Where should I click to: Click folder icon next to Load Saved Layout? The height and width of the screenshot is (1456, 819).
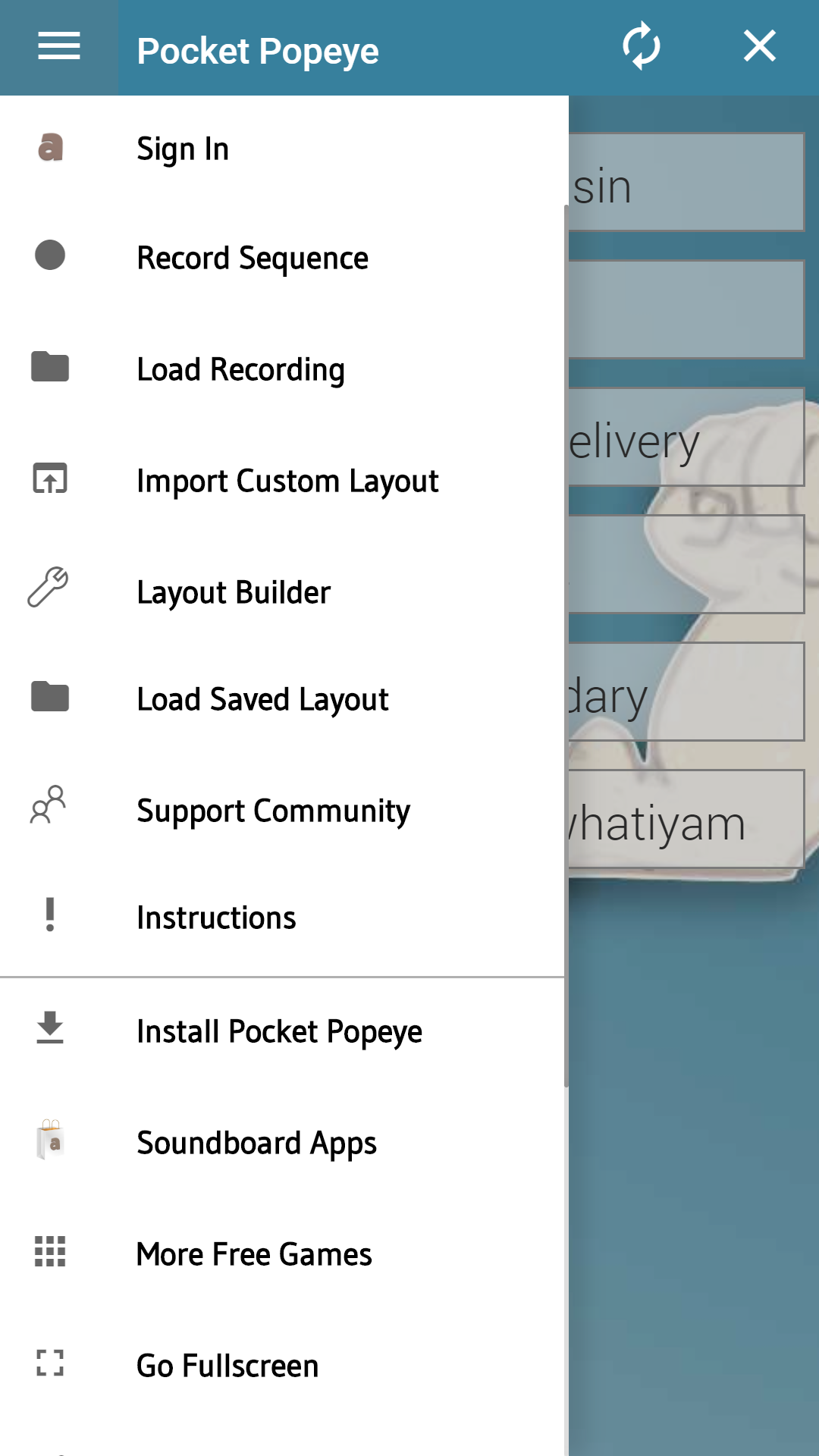coord(50,696)
